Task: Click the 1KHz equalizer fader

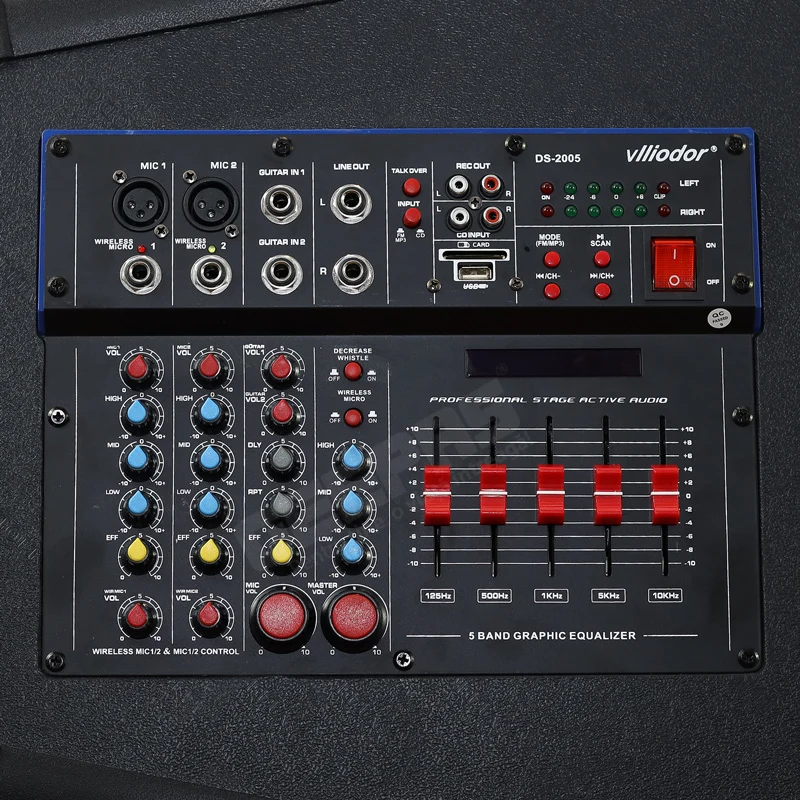Action: click(551, 495)
